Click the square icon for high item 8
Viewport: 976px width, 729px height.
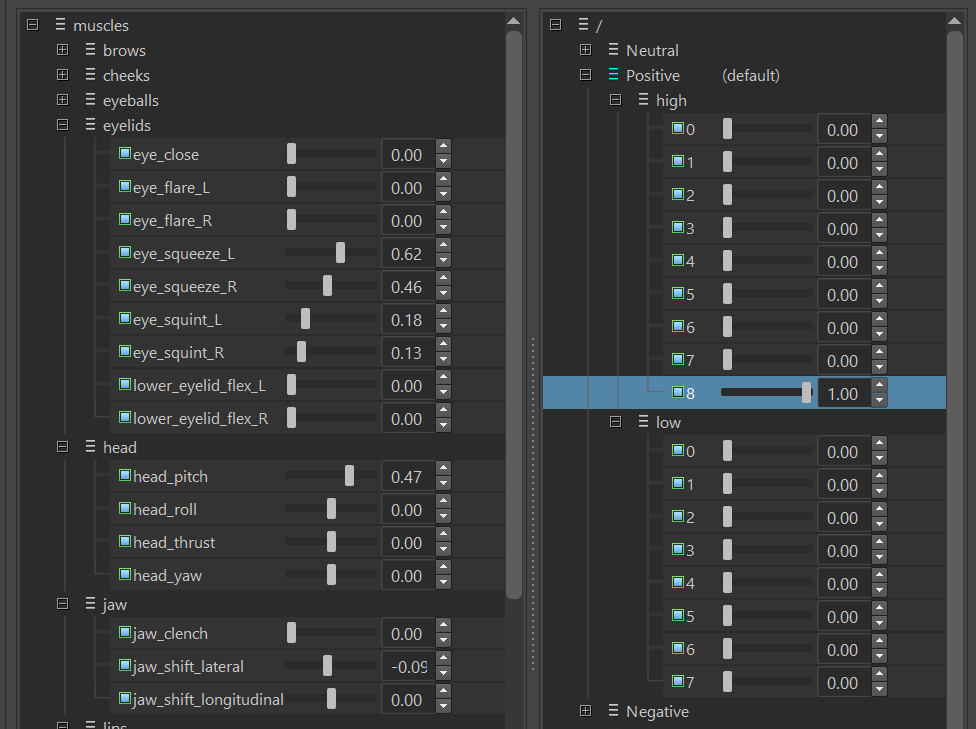[678, 393]
